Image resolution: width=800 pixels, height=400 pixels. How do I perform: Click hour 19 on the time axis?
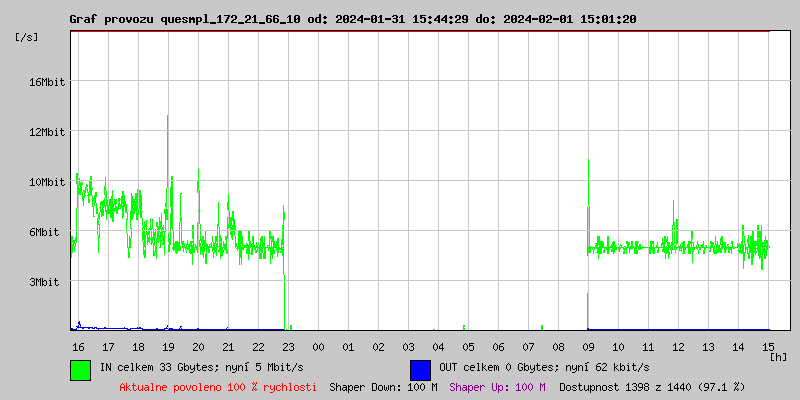tap(168, 346)
